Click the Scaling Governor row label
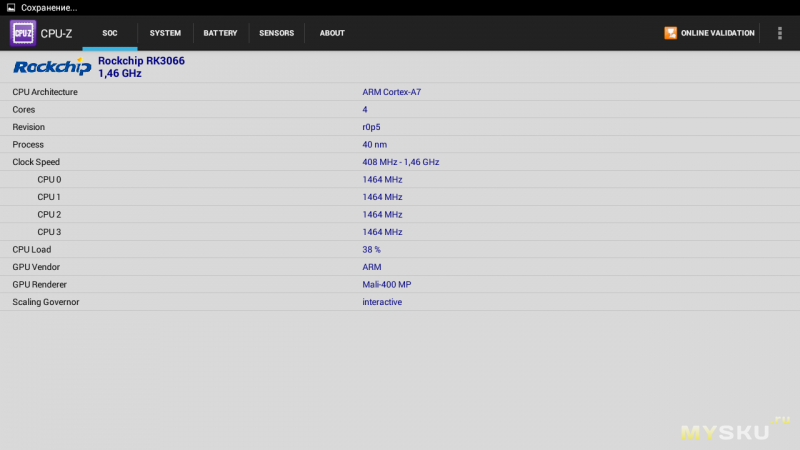Viewport: 800px width, 450px height. [x=46, y=302]
